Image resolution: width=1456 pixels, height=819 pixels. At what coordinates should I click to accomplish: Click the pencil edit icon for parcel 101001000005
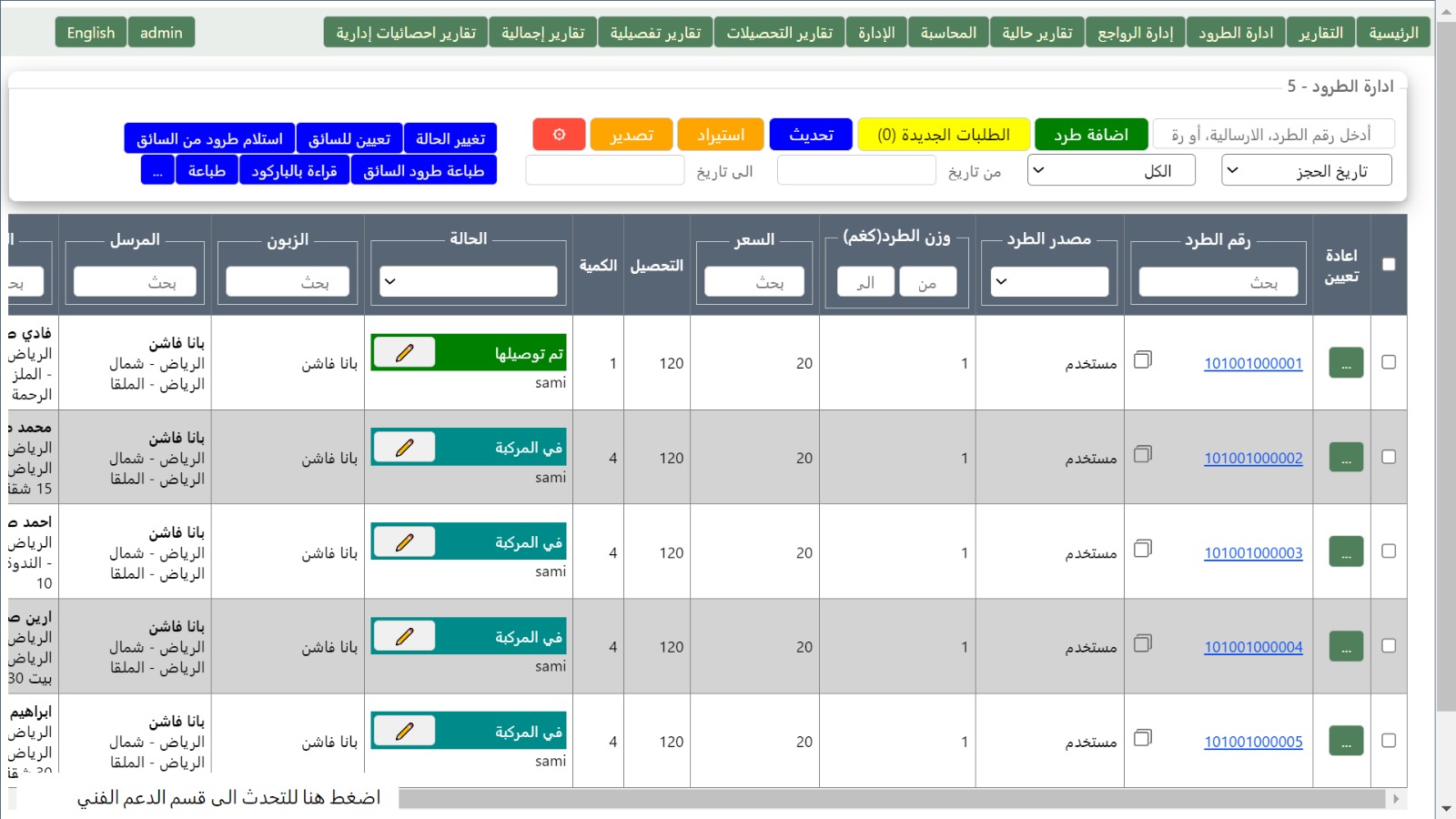(404, 731)
